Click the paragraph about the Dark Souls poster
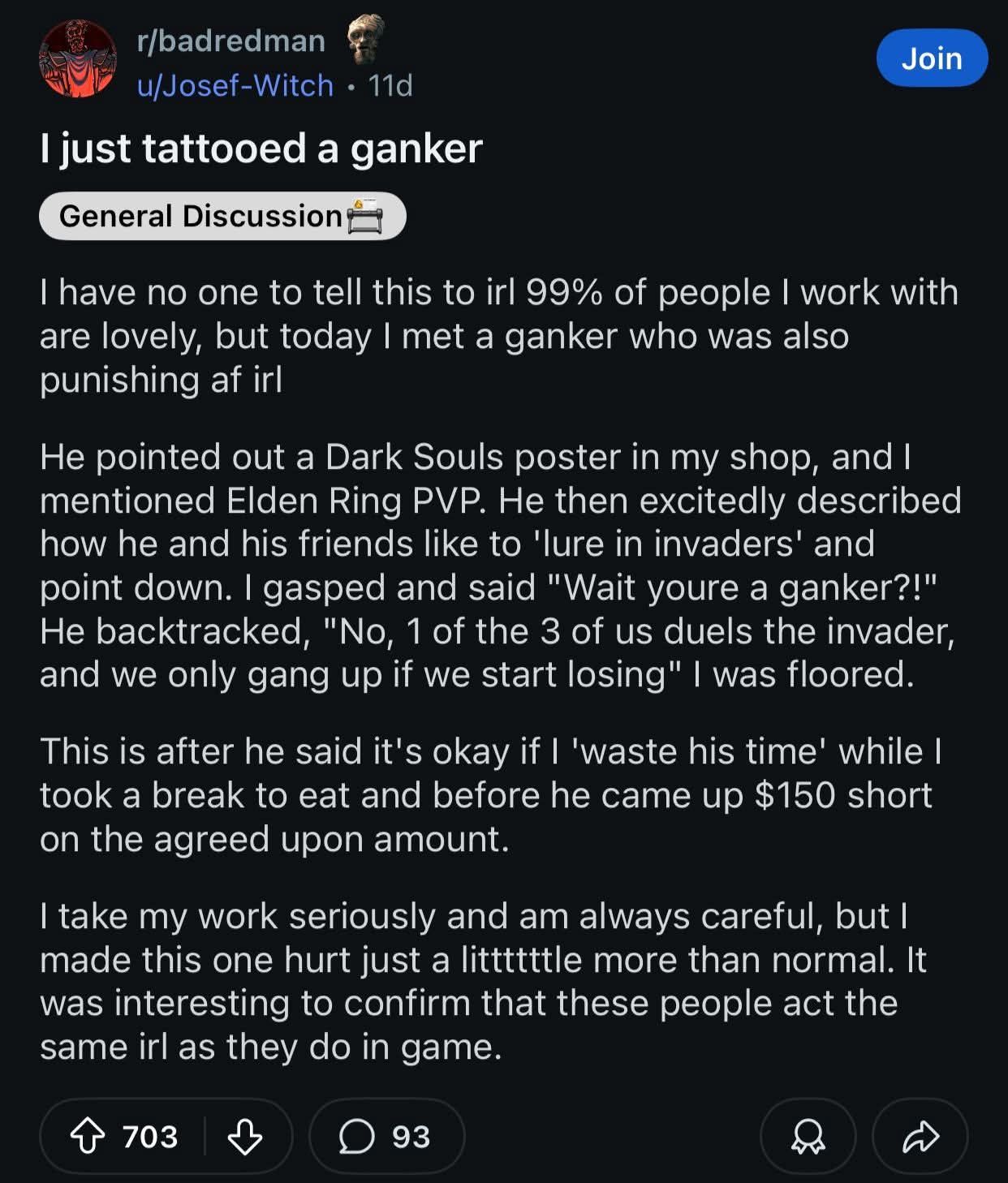 tap(501, 566)
